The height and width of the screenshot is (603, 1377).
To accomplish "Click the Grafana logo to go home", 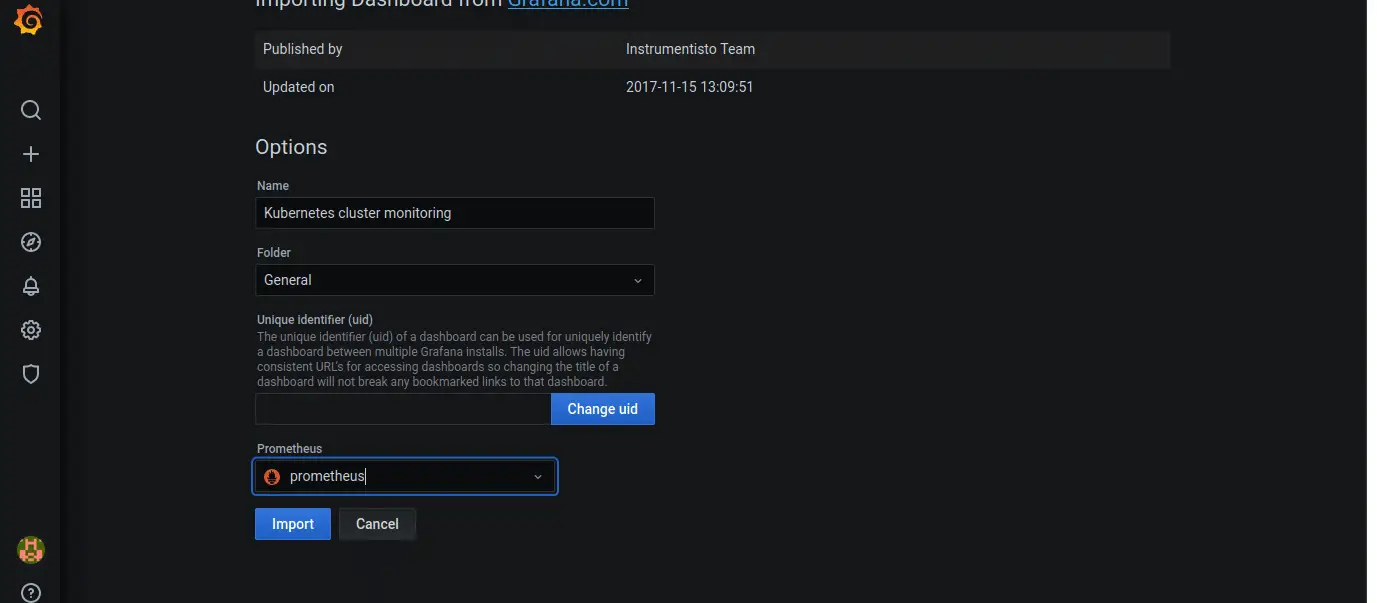I will 29,19.
